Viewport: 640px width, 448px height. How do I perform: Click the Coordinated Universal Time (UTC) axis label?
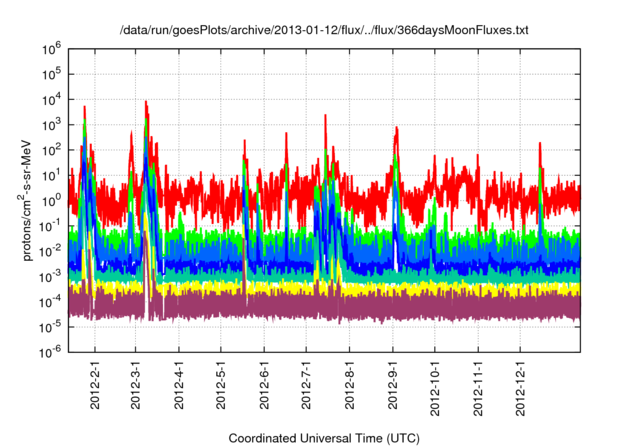click(323, 438)
